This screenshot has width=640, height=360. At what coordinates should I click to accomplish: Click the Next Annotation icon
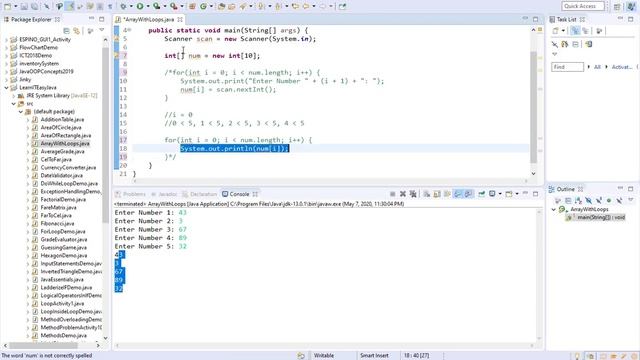(262, 6)
